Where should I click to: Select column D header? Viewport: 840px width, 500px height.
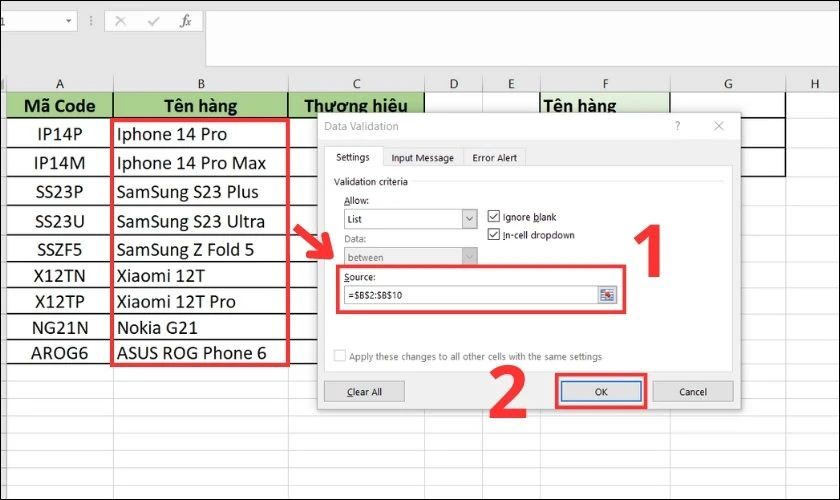click(x=454, y=84)
